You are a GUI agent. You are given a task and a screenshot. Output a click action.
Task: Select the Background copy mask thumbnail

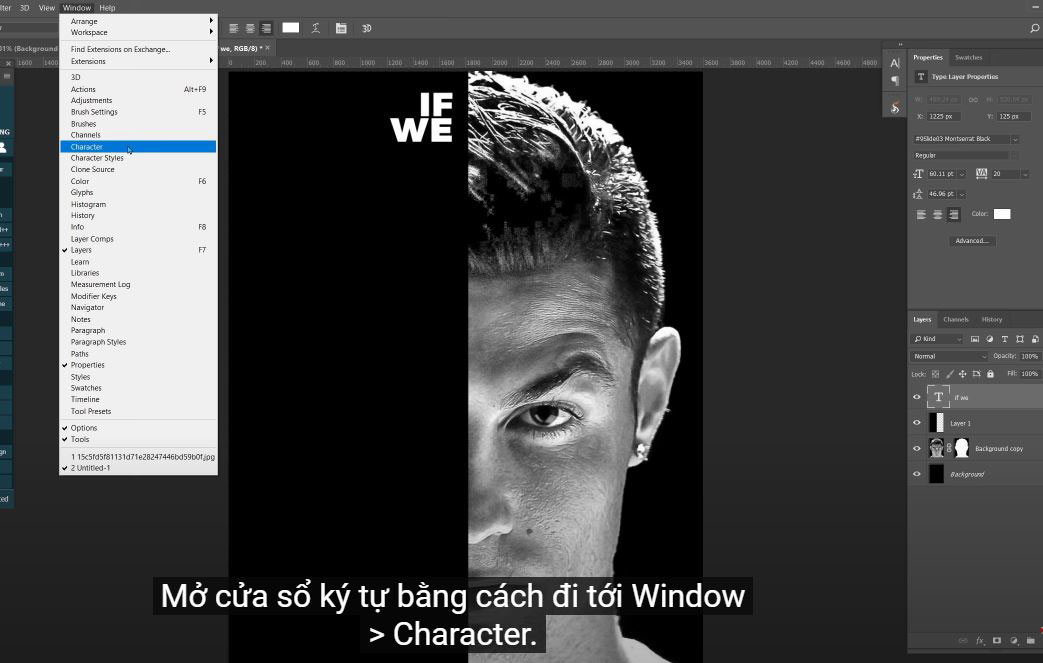click(962, 448)
